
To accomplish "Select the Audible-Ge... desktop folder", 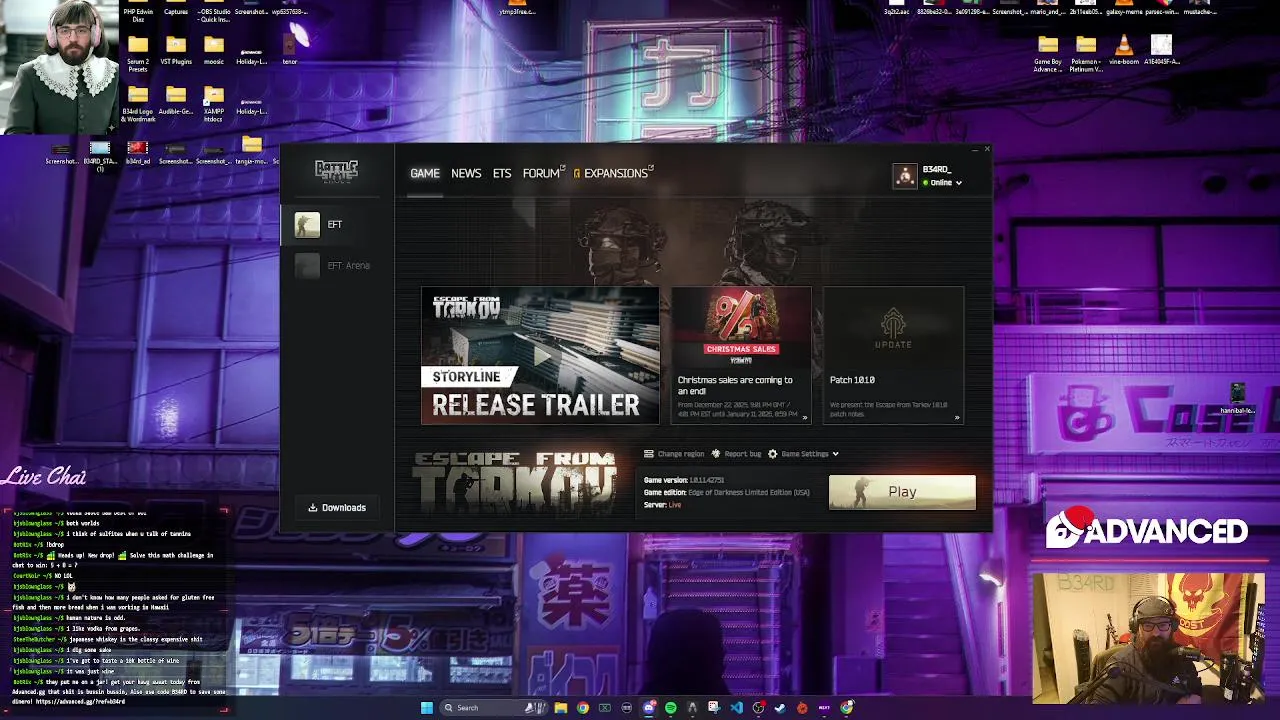I will [176, 101].
